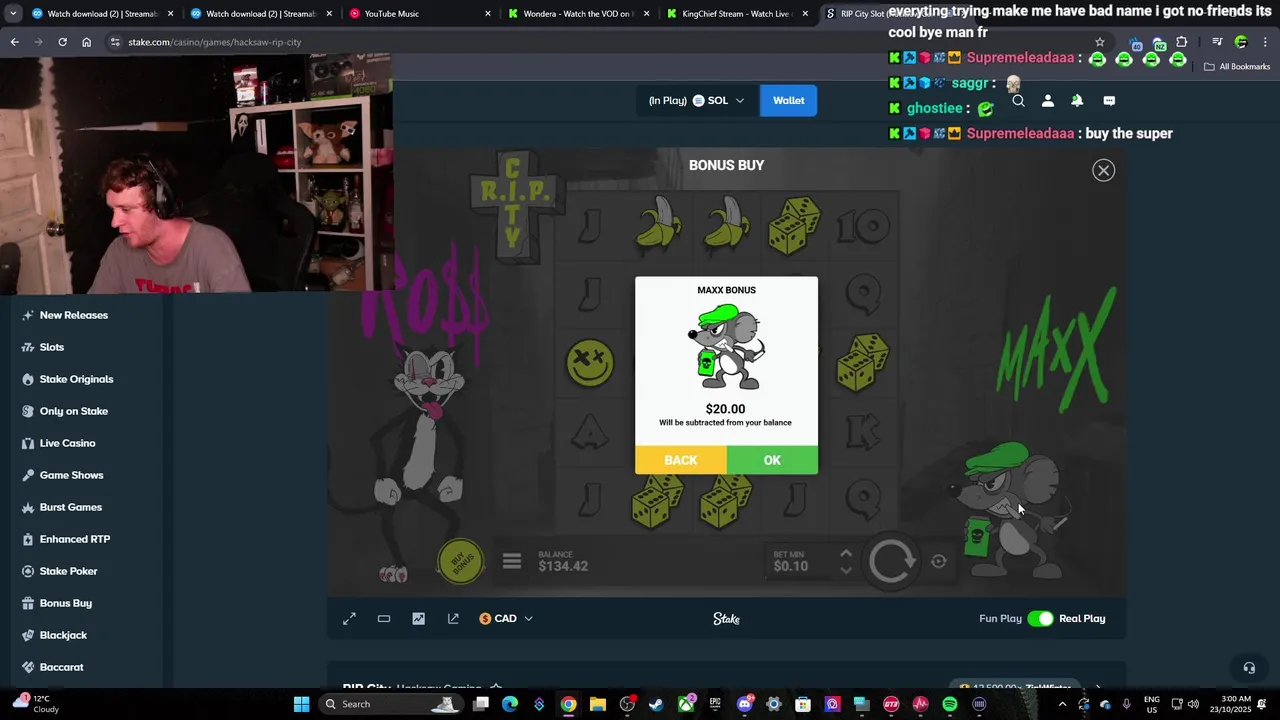
Task: Open Only on Stake
Action: (x=74, y=411)
